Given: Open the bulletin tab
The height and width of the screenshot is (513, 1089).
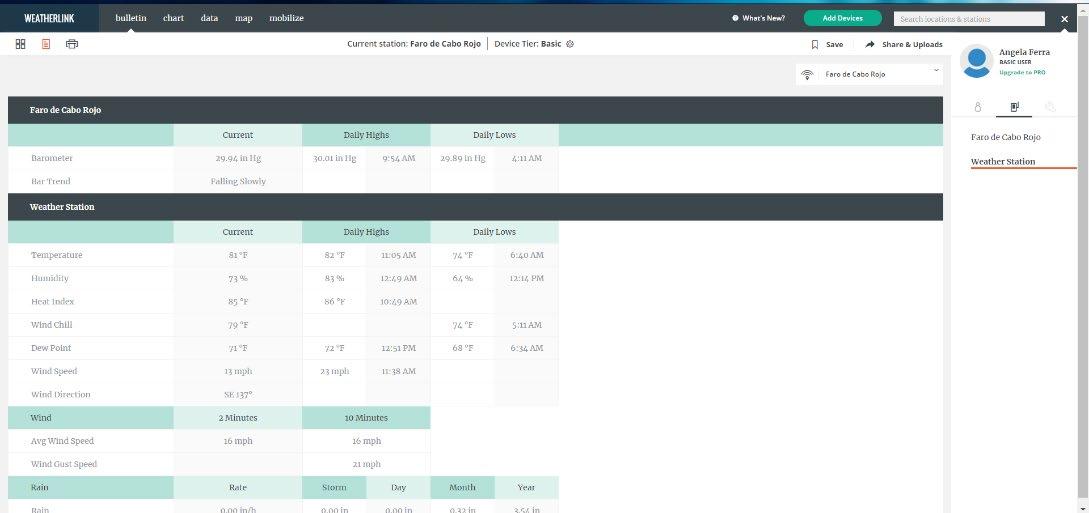Looking at the screenshot, I should pos(131,18).
